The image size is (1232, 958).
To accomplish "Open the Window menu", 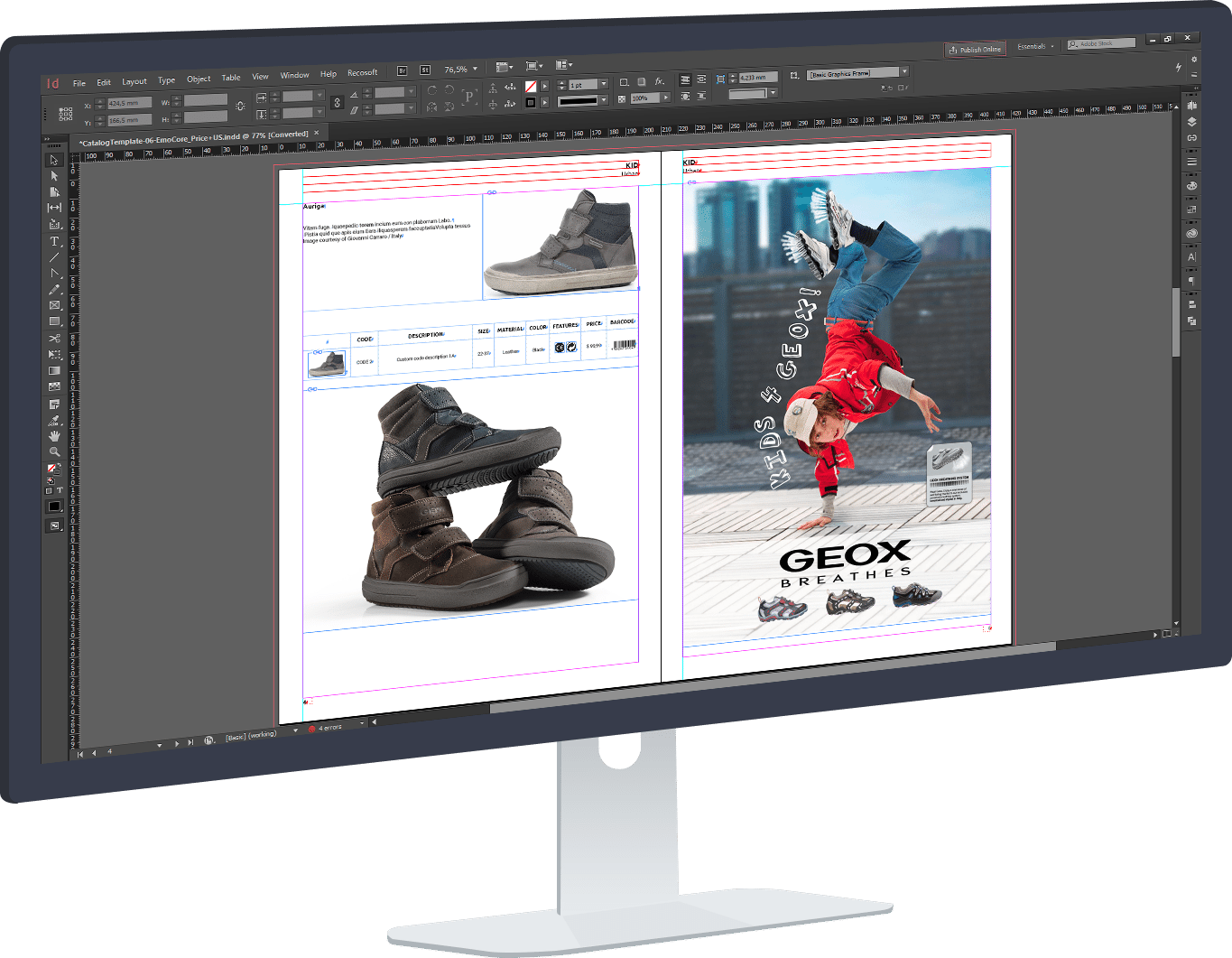I will click(x=294, y=75).
